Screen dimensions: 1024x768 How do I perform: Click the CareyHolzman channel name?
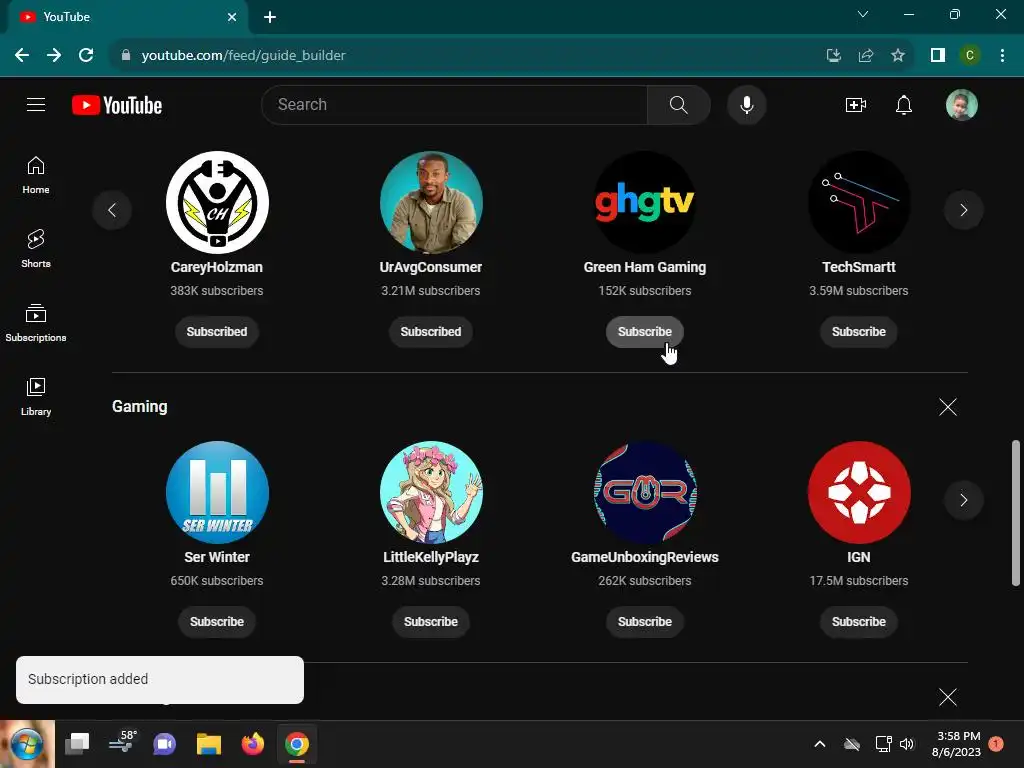[217, 267]
